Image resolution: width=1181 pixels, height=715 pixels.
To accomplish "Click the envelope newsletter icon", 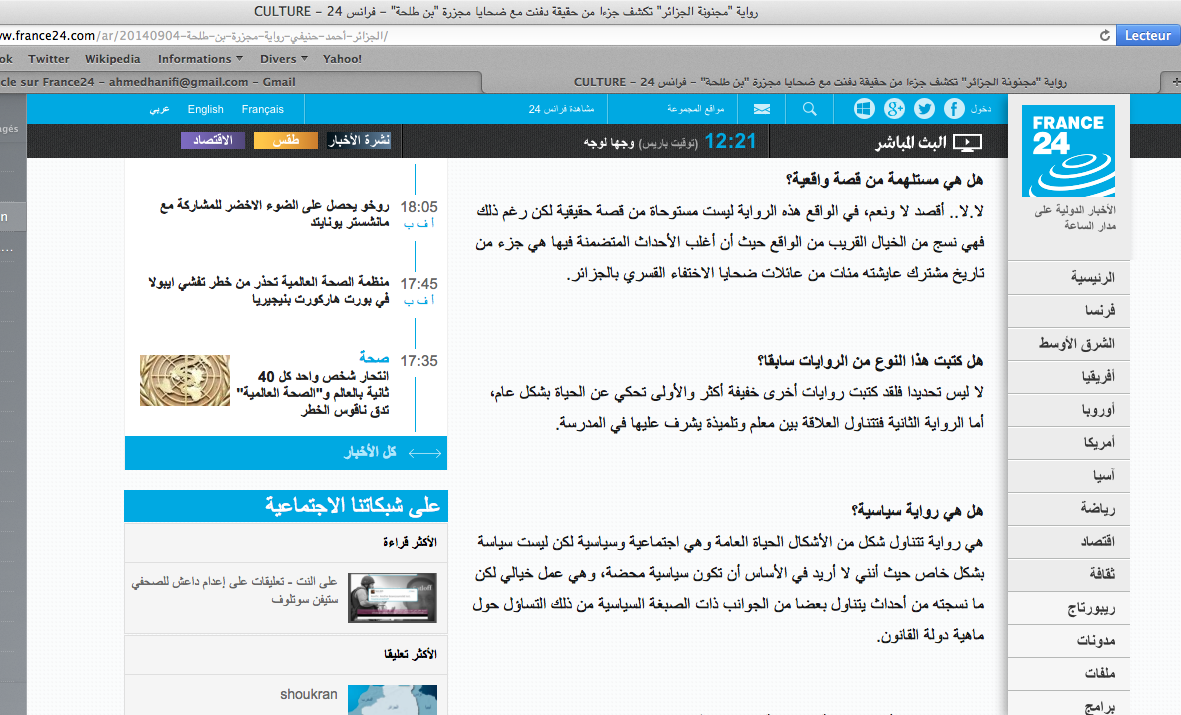I will (762, 109).
